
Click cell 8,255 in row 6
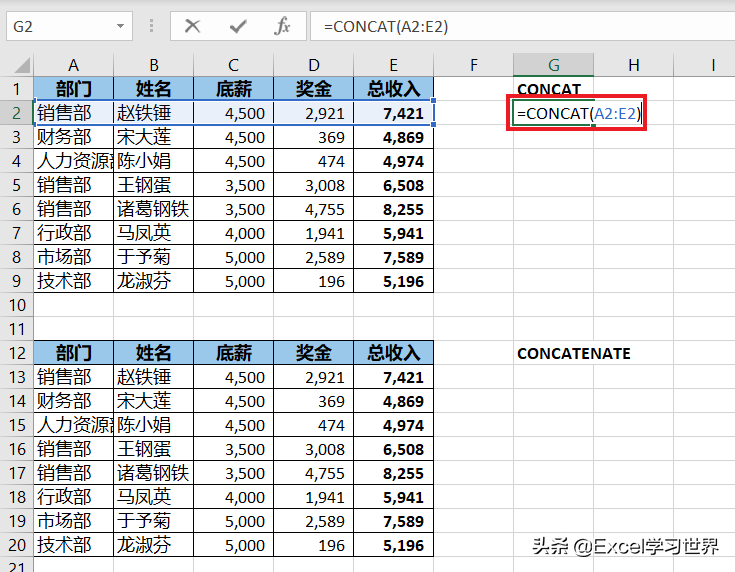click(394, 209)
